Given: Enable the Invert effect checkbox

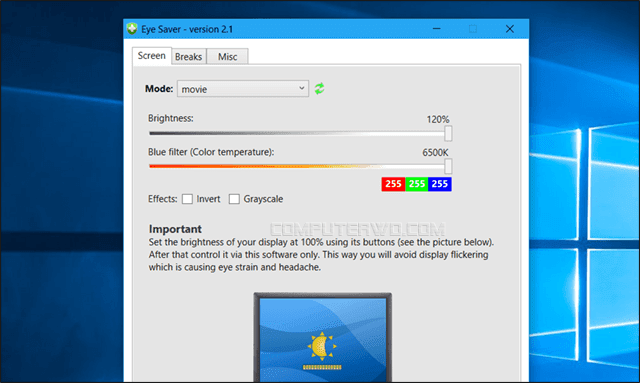Looking at the screenshot, I should point(187,199).
